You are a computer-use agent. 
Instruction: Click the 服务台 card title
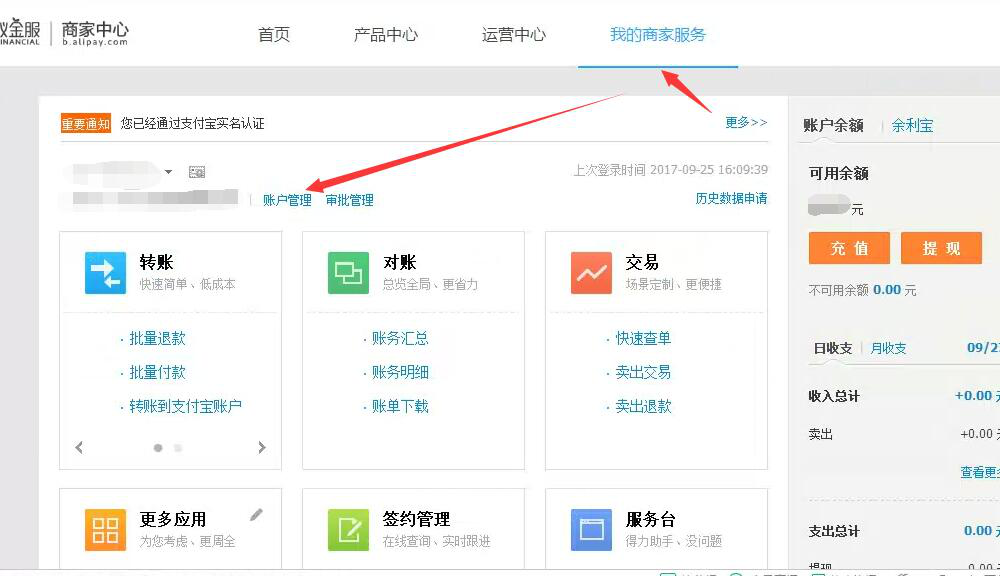650,519
